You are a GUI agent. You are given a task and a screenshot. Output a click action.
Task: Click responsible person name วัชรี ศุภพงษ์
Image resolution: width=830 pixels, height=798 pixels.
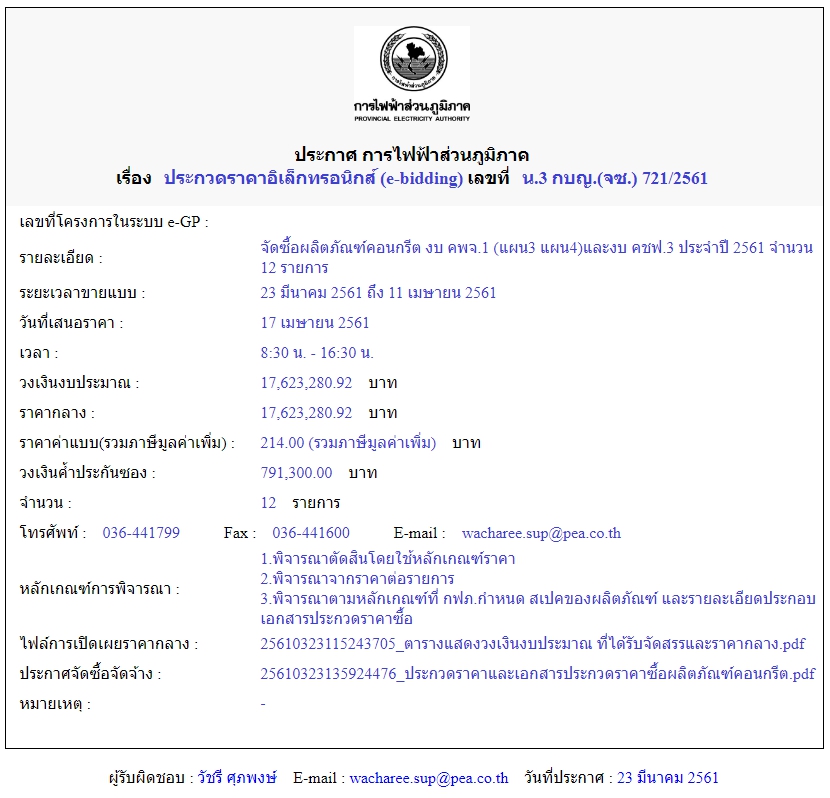237,777
